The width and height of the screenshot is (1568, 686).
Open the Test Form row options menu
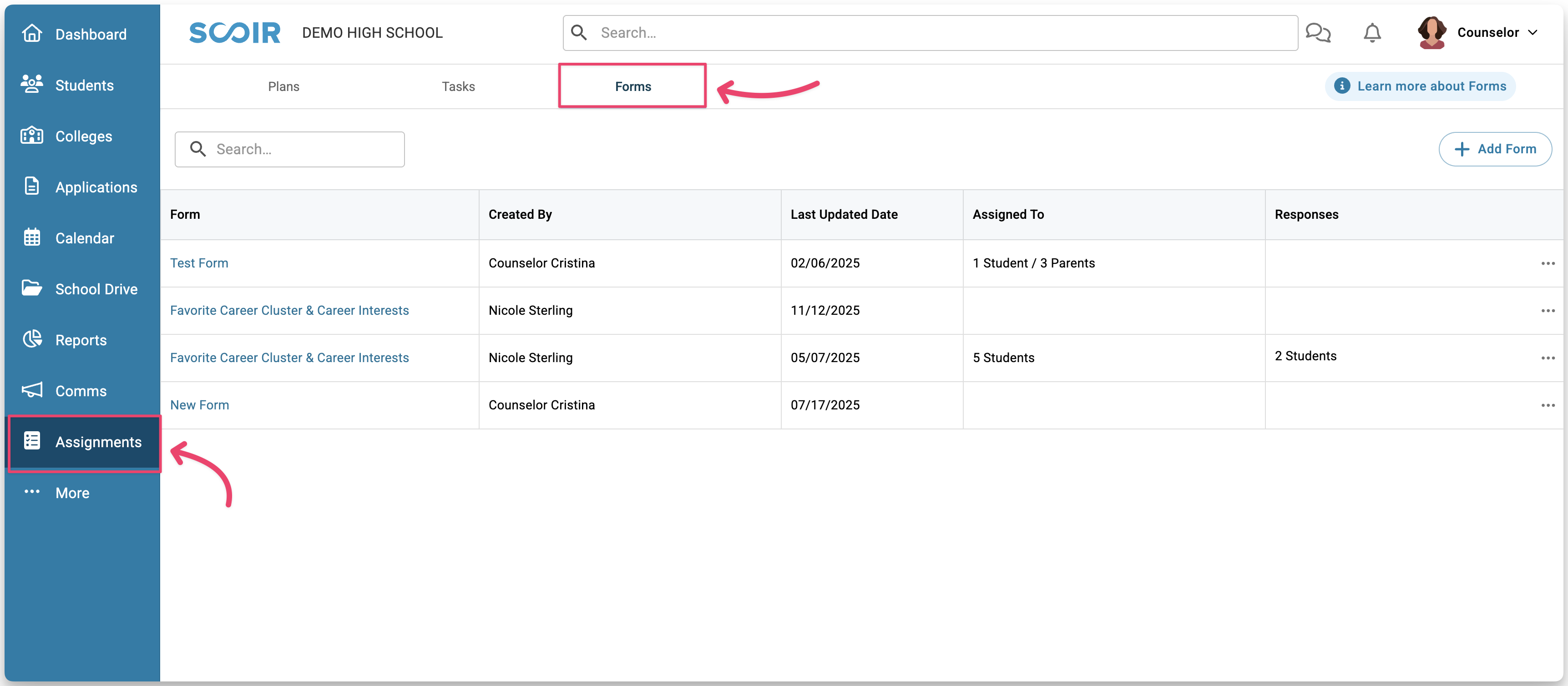point(1548,263)
